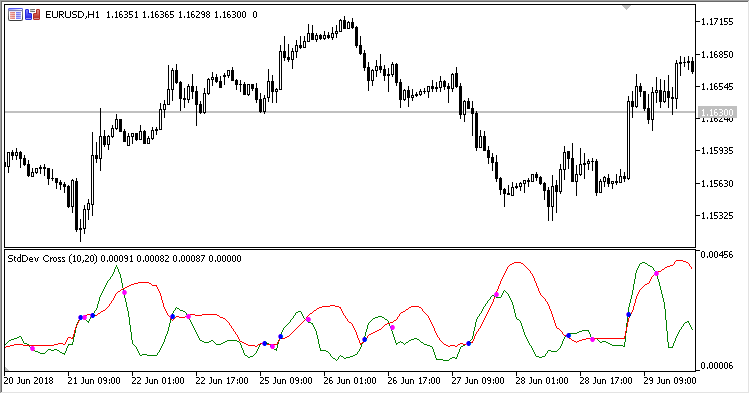Click the last magenta crossover dot near 29 Jun

tap(657, 274)
